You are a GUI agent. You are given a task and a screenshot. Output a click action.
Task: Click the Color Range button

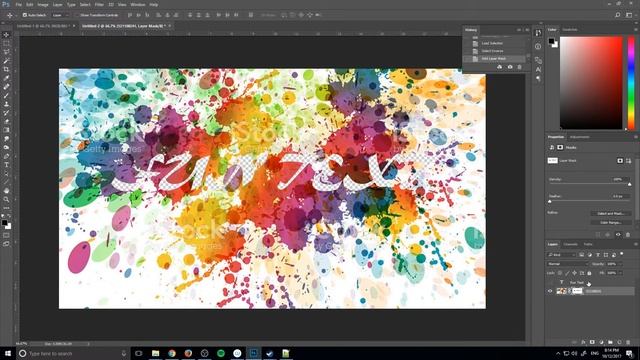tap(611, 222)
